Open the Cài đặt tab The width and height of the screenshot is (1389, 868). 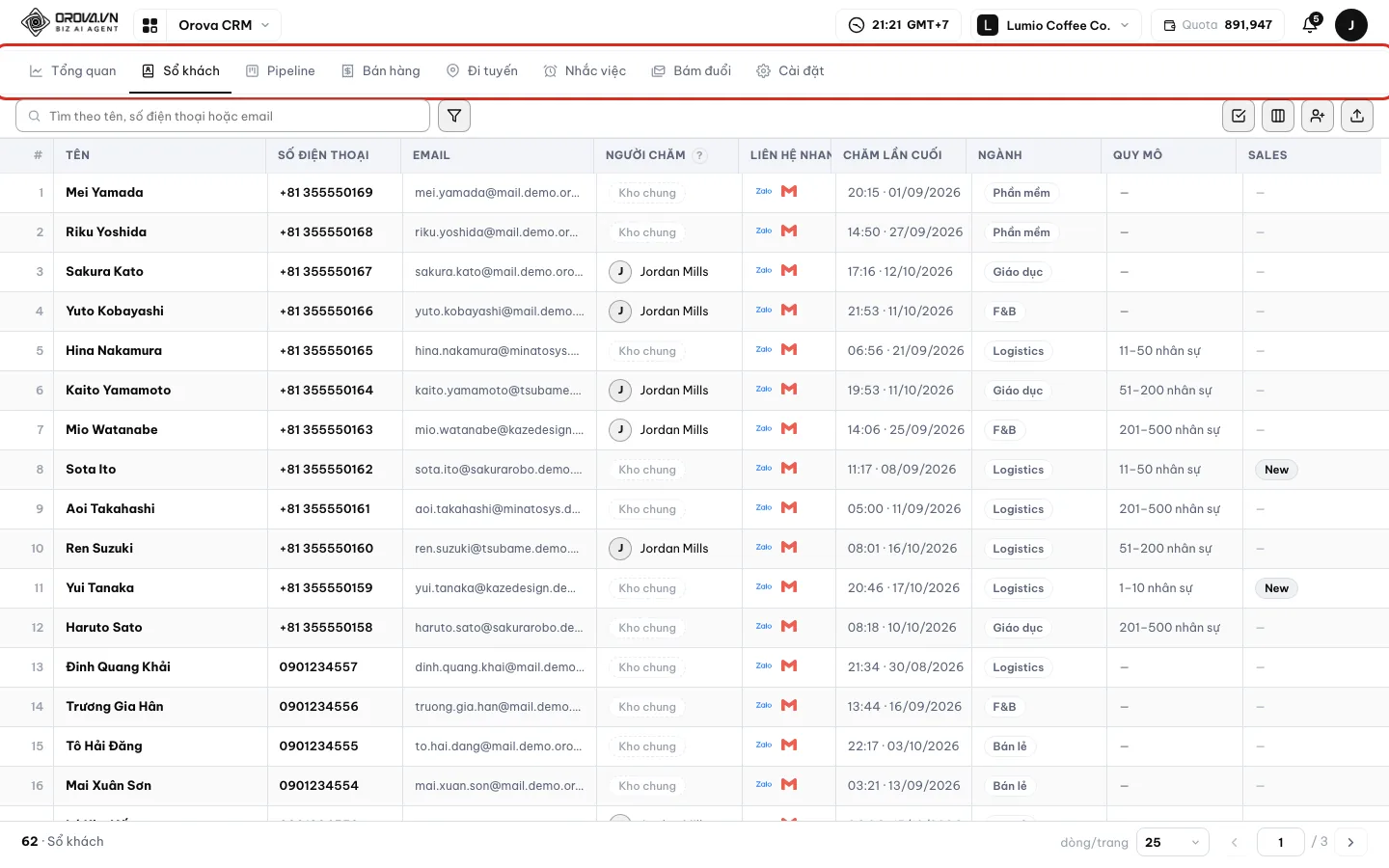coord(790,70)
